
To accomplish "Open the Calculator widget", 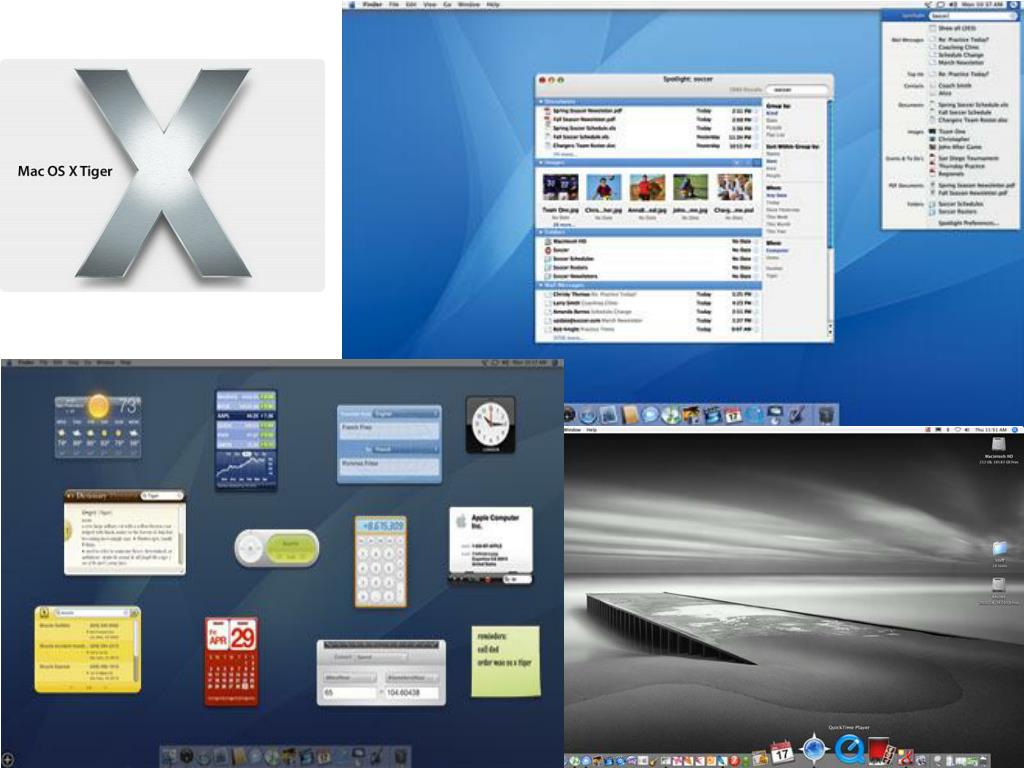I will [381, 562].
